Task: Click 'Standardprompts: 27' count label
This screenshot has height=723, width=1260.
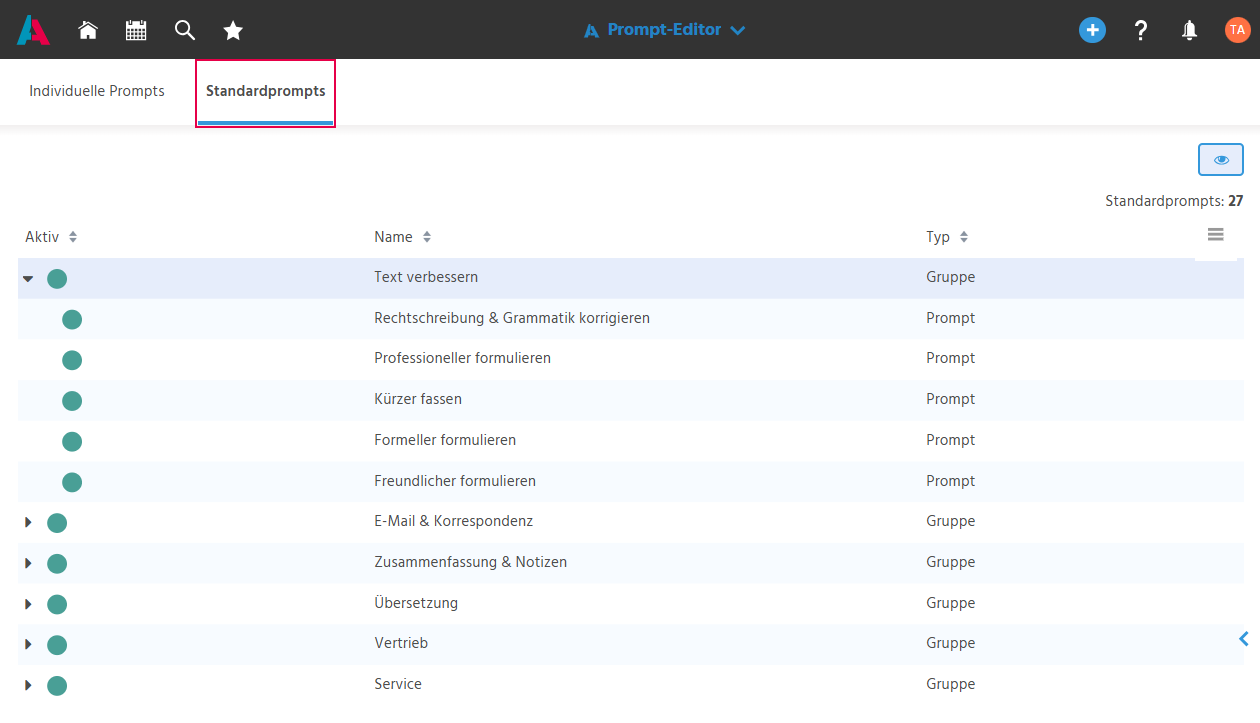Action: point(1174,201)
